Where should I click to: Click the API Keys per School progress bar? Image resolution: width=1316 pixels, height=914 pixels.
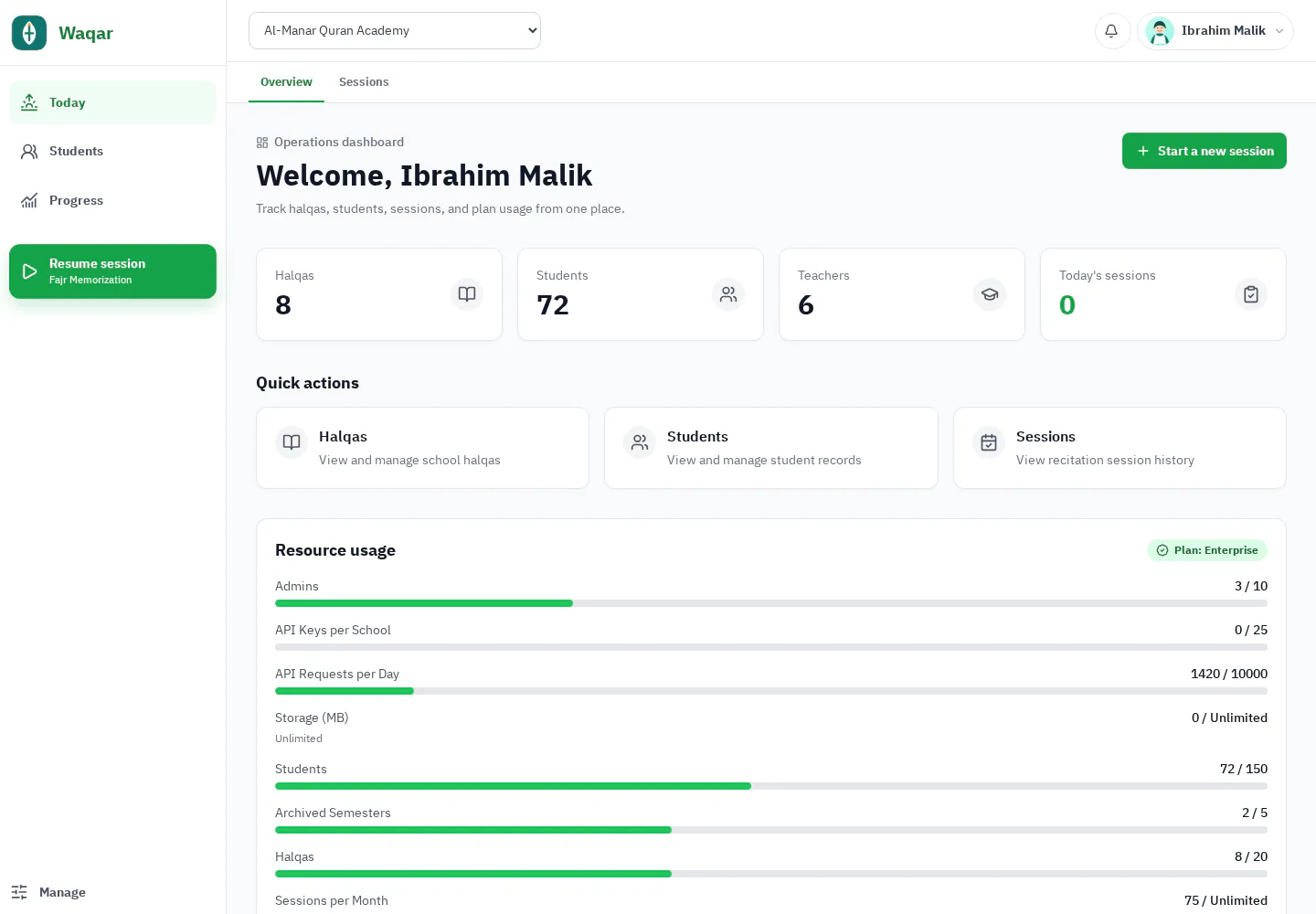[x=771, y=647]
